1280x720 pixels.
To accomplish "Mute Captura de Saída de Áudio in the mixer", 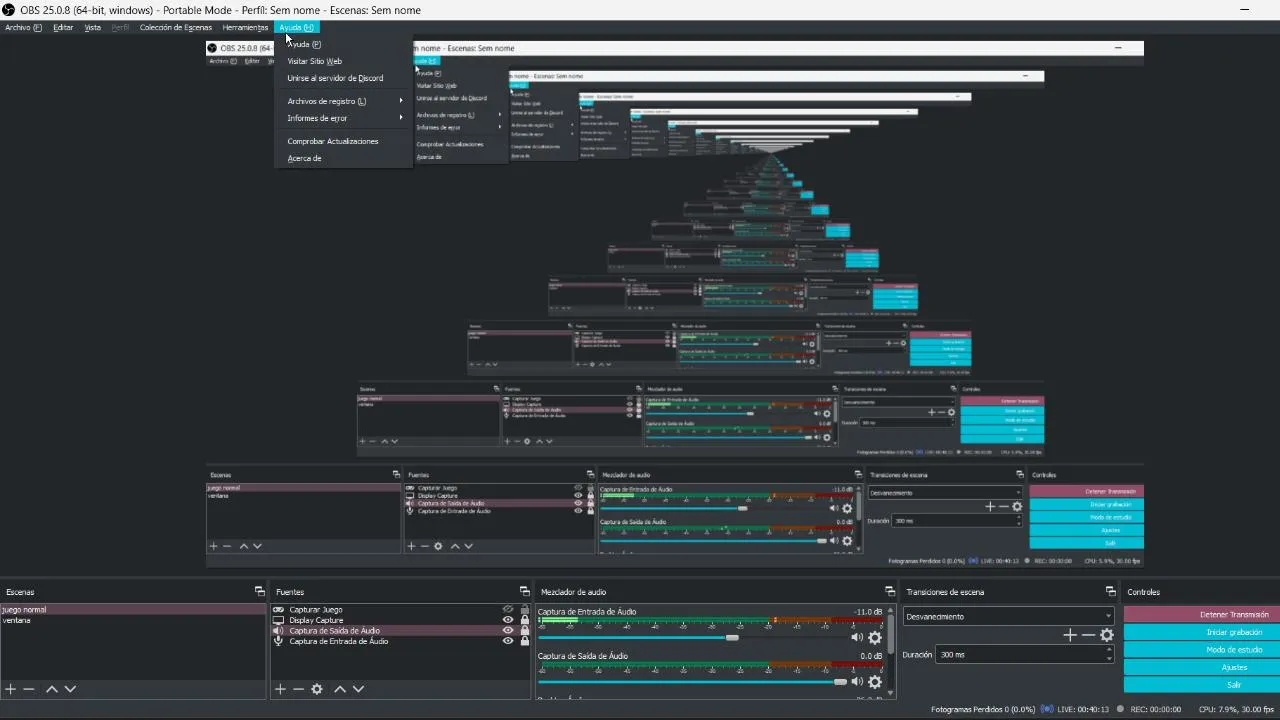I will point(857,682).
